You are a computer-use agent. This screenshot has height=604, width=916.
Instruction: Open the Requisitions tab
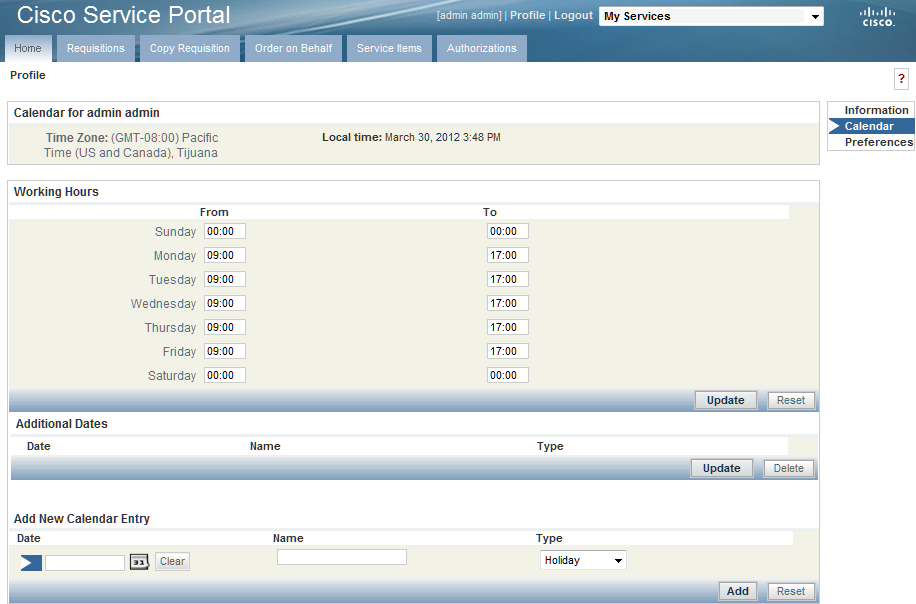[96, 48]
